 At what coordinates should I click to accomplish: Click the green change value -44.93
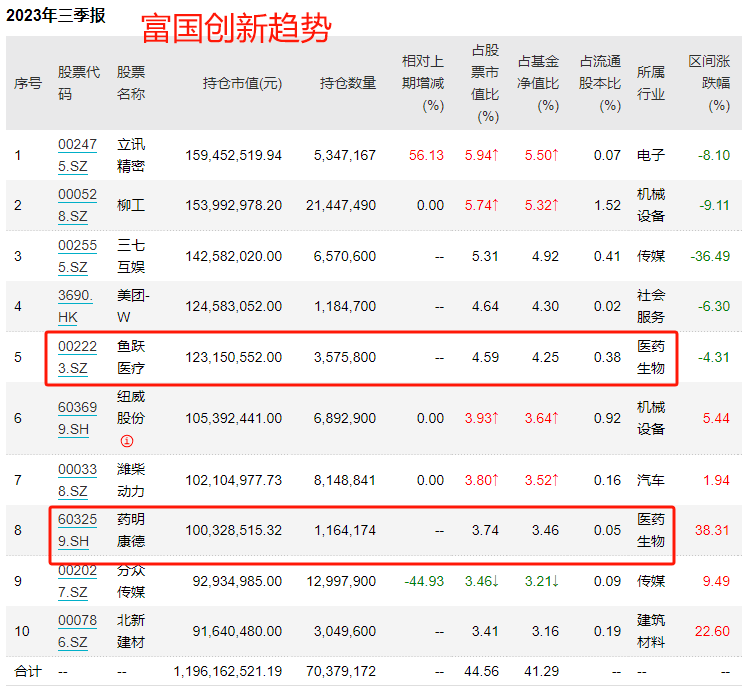(x=424, y=581)
